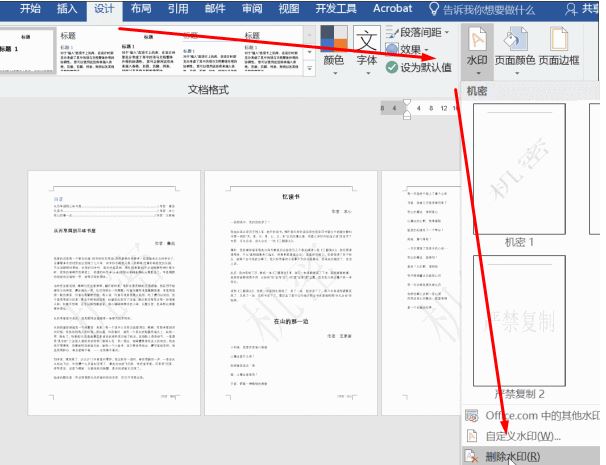Click the lightbulb search help icon

click(433, 9)
